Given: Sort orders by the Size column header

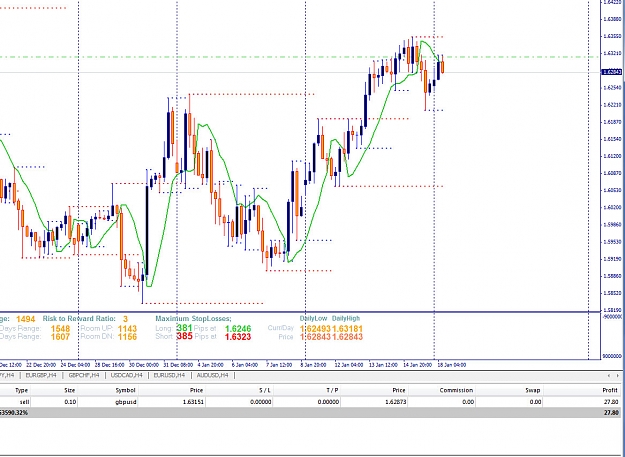Looking at the screenshot, I should (70, 390).
